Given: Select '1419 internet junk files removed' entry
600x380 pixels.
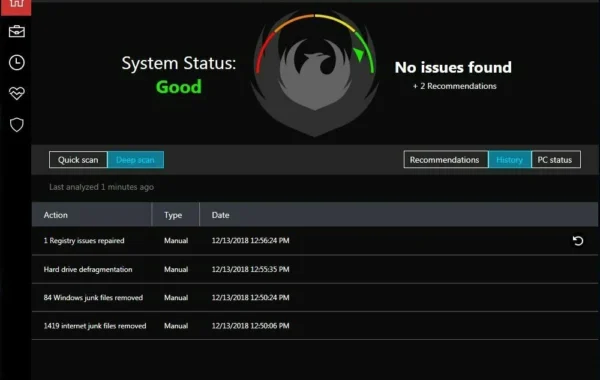Looking at the screenshot, I should pyautogui.click(x=95, y=326).
